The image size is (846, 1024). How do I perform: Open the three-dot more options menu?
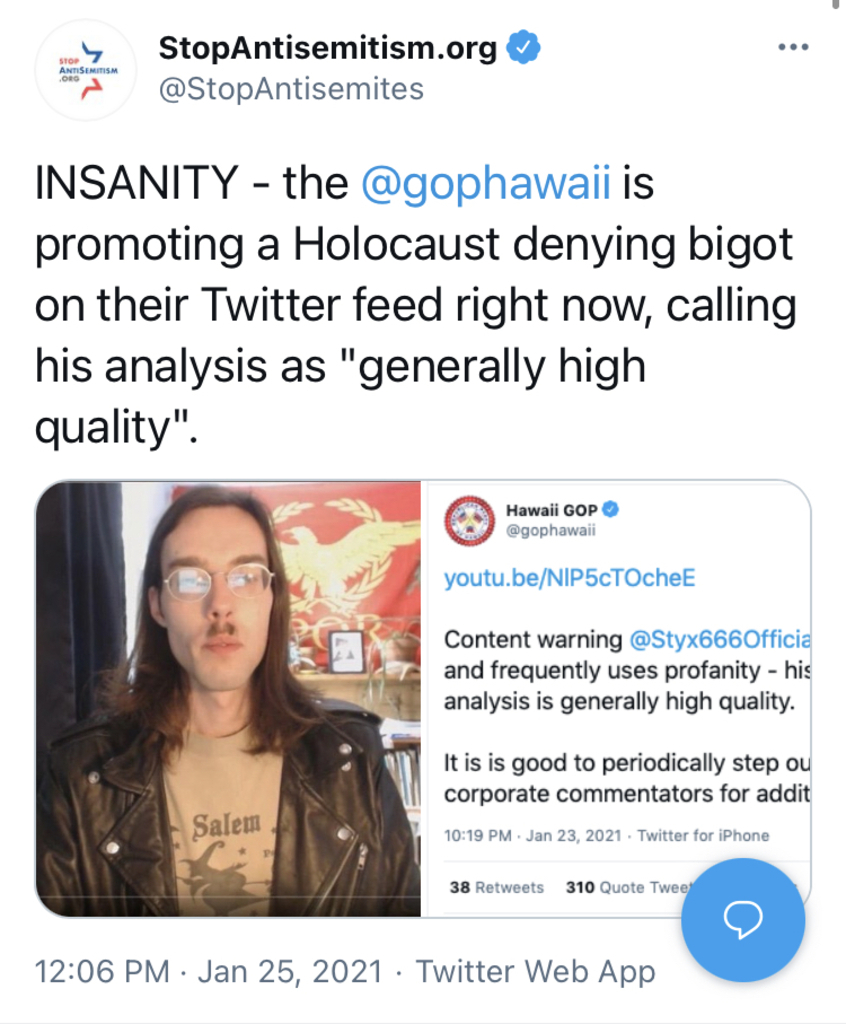coord(793,47)
